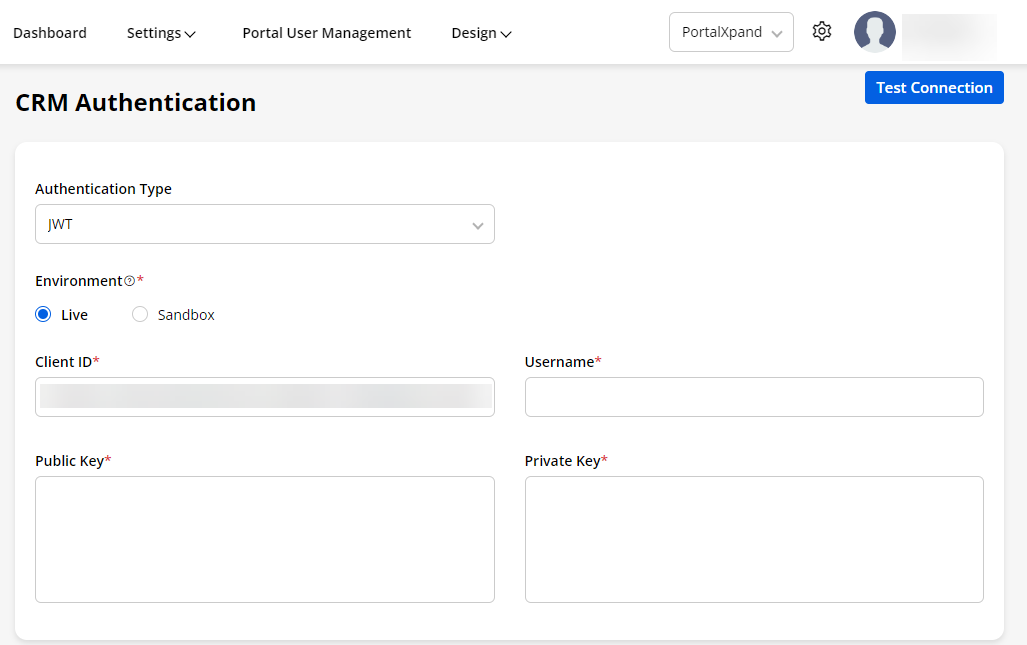
Task: Open Portal User Management page
Action: tap(326, 33)
